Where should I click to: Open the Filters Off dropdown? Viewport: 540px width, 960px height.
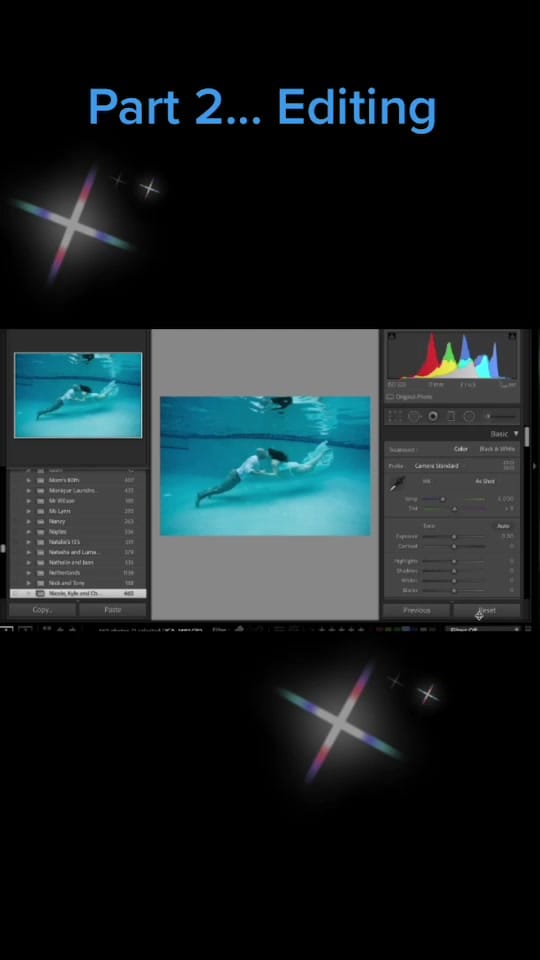click(x=482, y=629)
